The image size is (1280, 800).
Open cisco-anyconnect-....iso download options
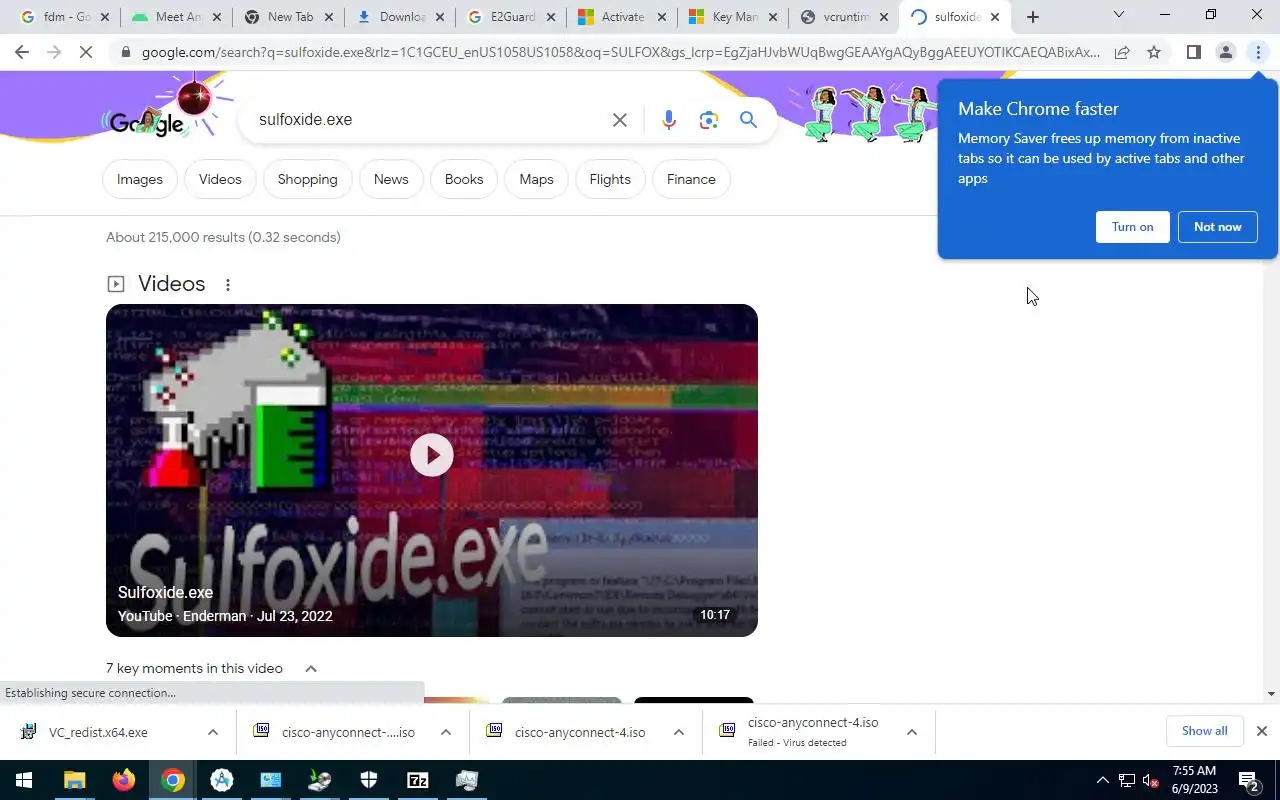(x=446, y=732)
